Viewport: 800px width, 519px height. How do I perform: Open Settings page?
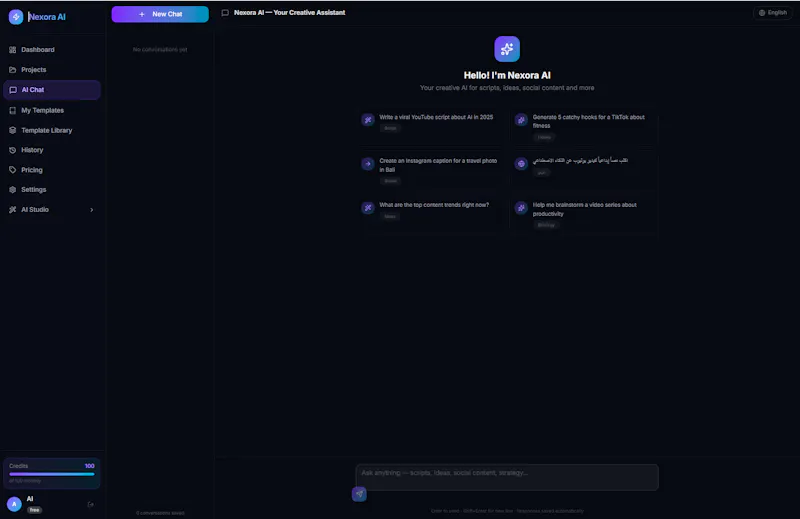point(52,189)
